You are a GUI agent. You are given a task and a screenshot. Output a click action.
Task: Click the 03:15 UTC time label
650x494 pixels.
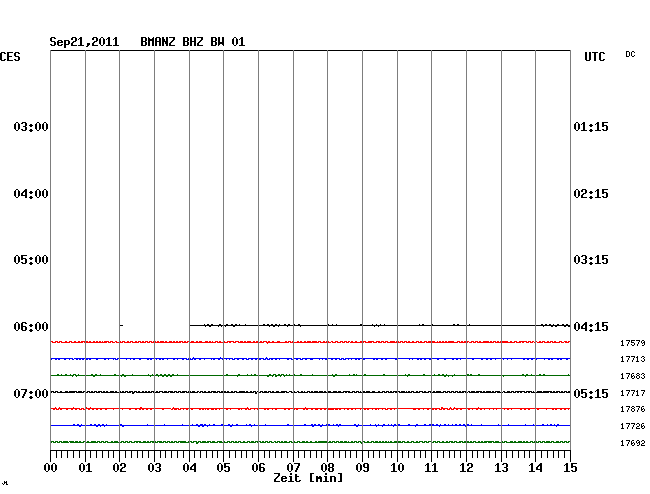(x=591, y=260)
